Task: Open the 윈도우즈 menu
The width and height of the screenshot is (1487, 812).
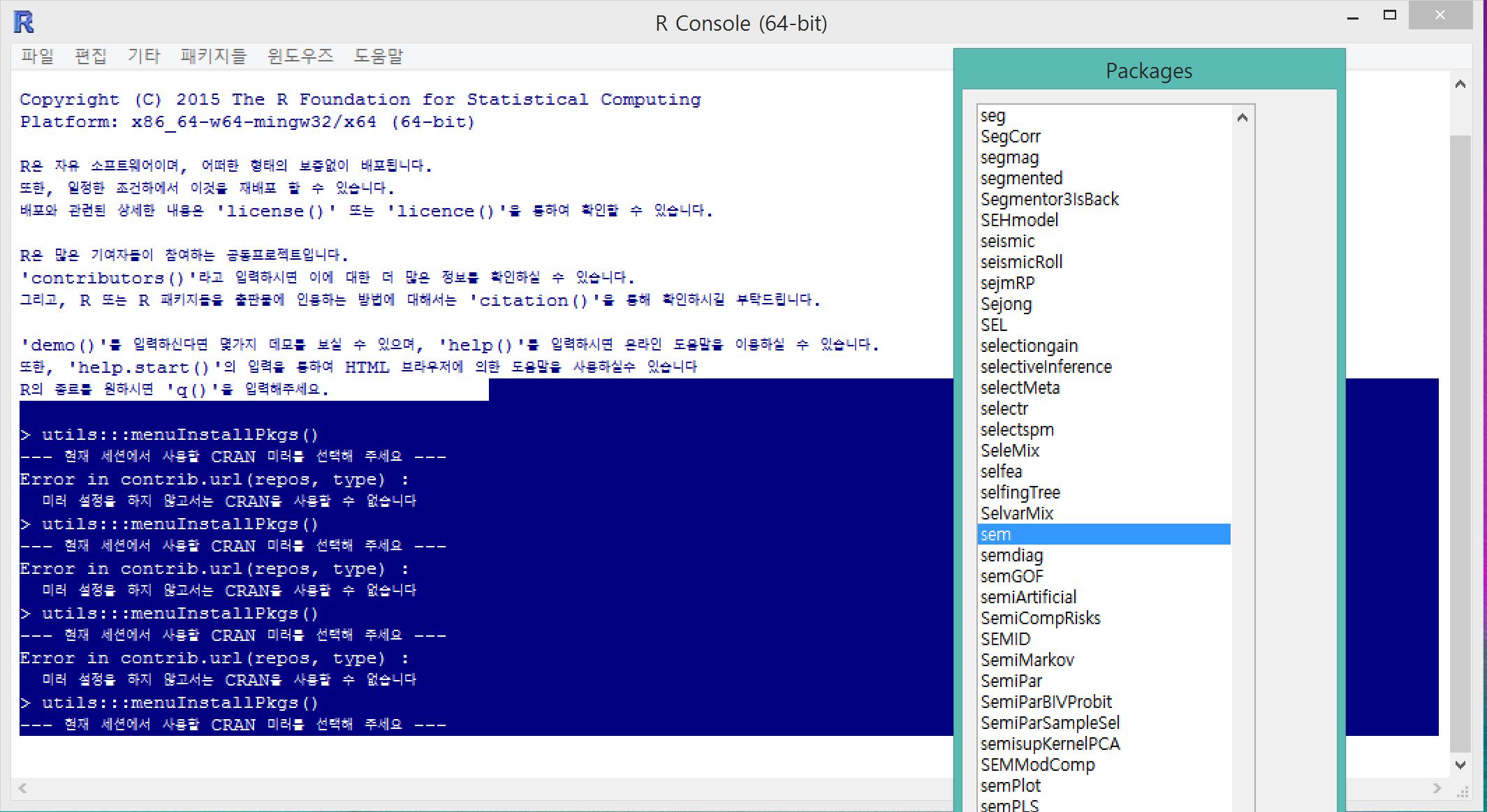Action: 300,56
